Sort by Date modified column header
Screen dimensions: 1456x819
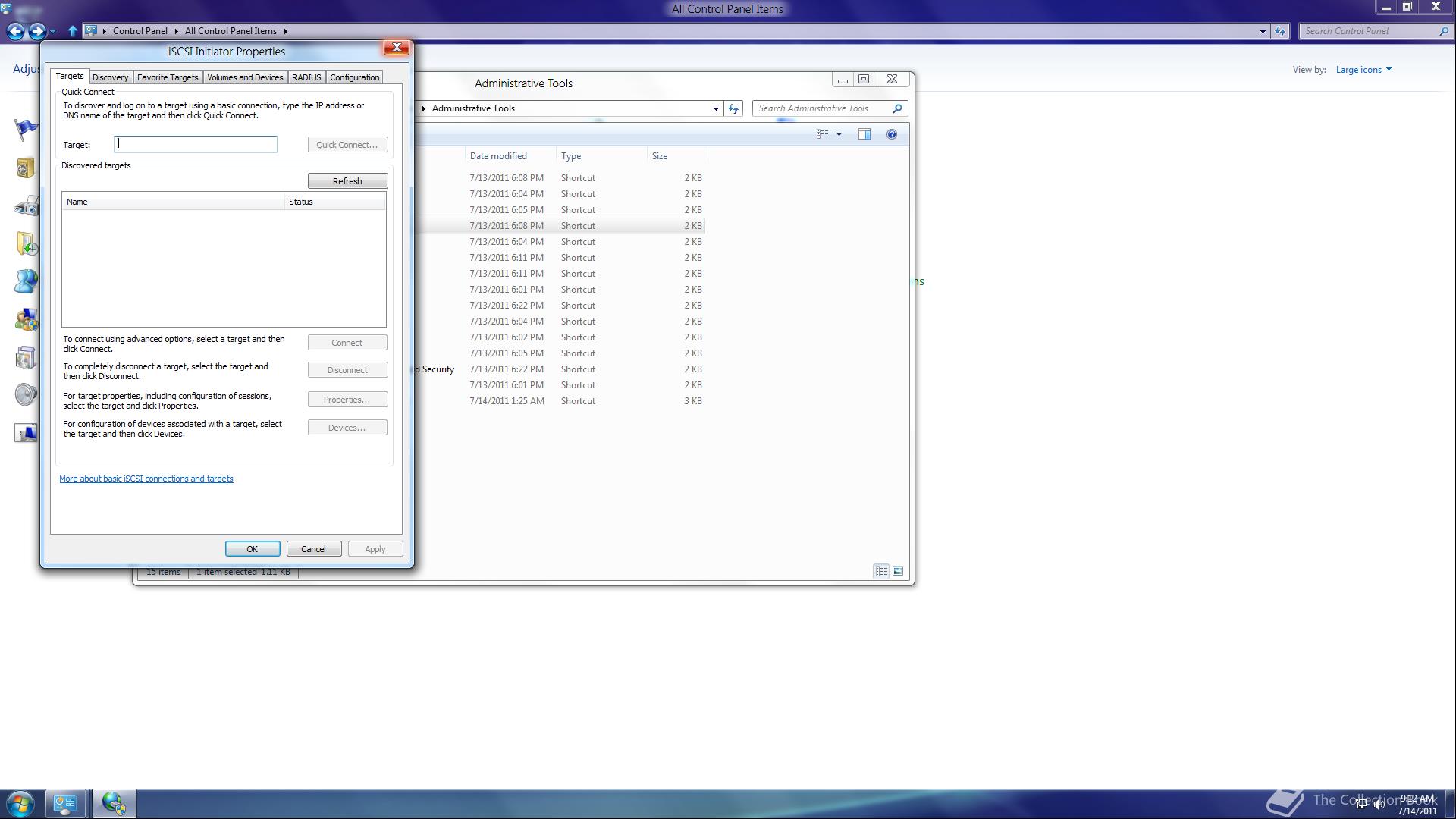(498, 156)
